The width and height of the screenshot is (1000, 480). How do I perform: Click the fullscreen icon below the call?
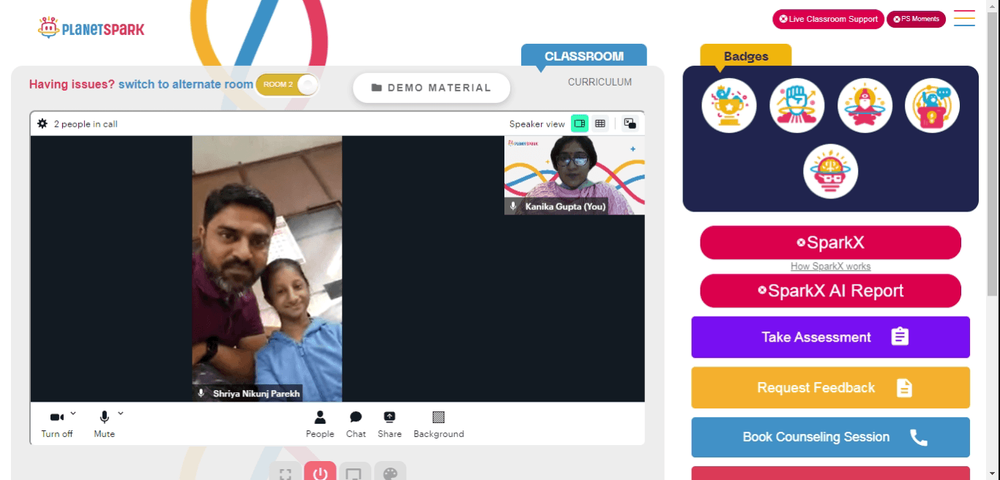click(x=286, y=472)
